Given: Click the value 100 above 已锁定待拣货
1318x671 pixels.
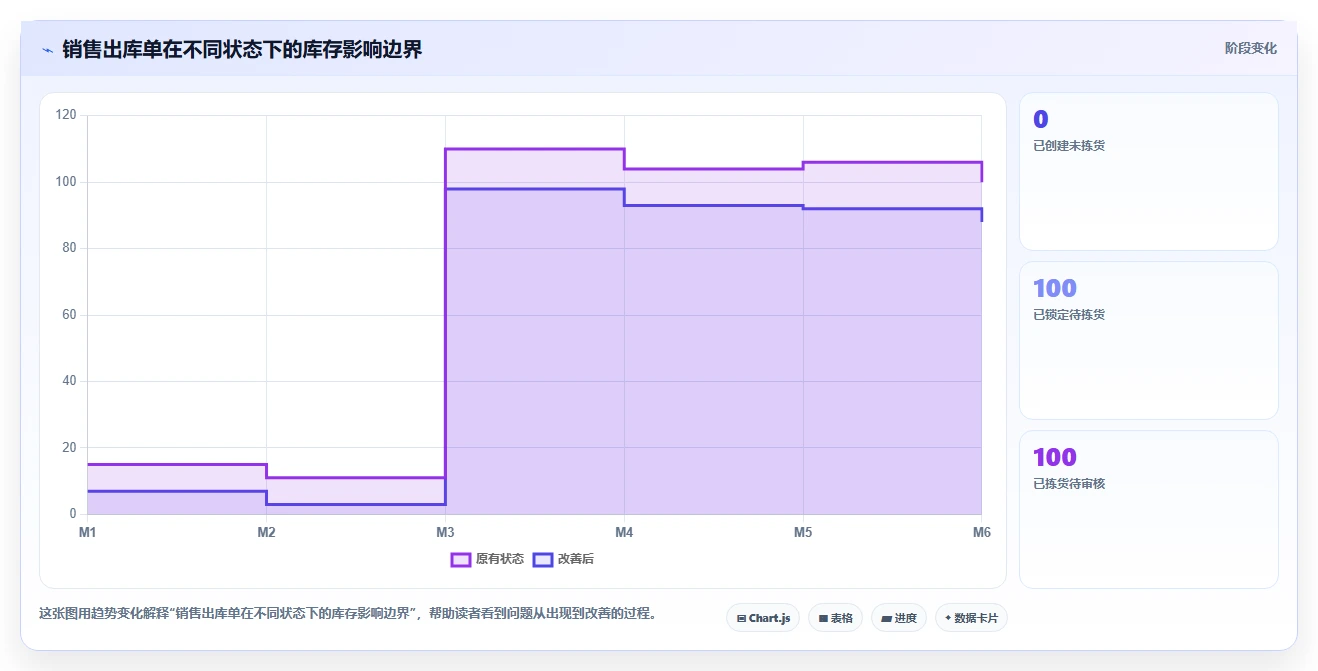Looking at the screenshot, I should click(1055, 288).
